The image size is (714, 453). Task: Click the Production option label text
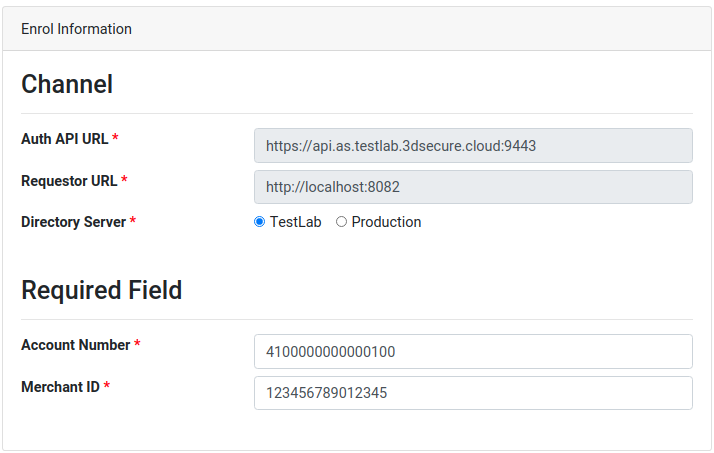pos(386,222)
